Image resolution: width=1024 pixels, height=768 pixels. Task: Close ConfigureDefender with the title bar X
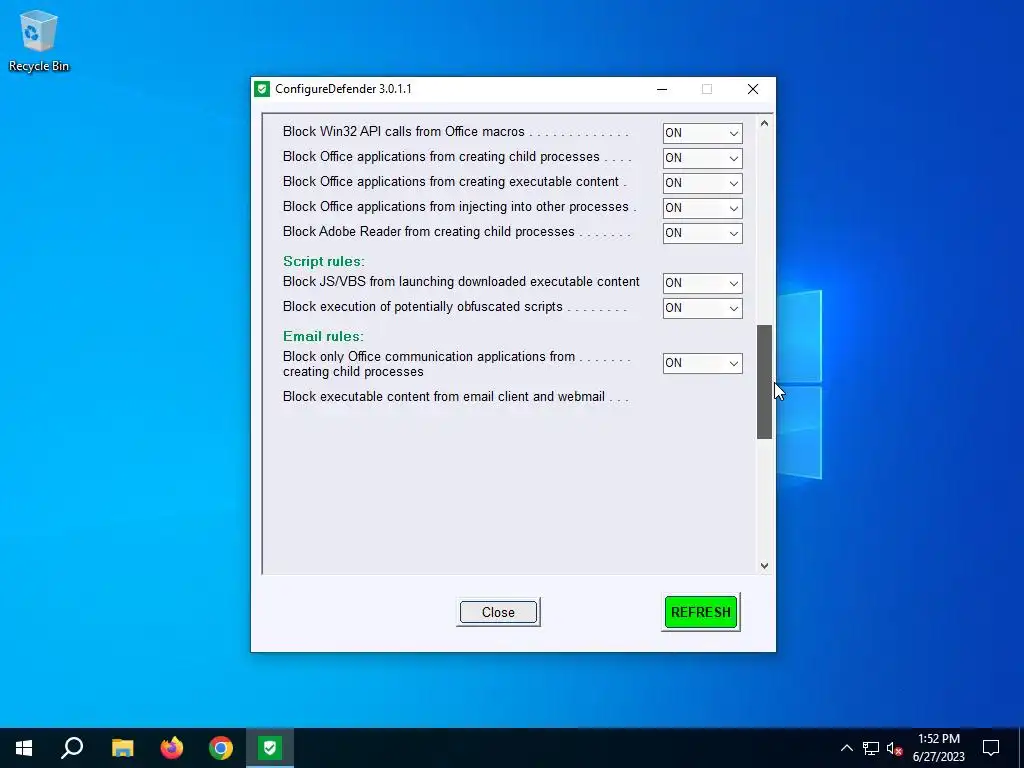753,89
